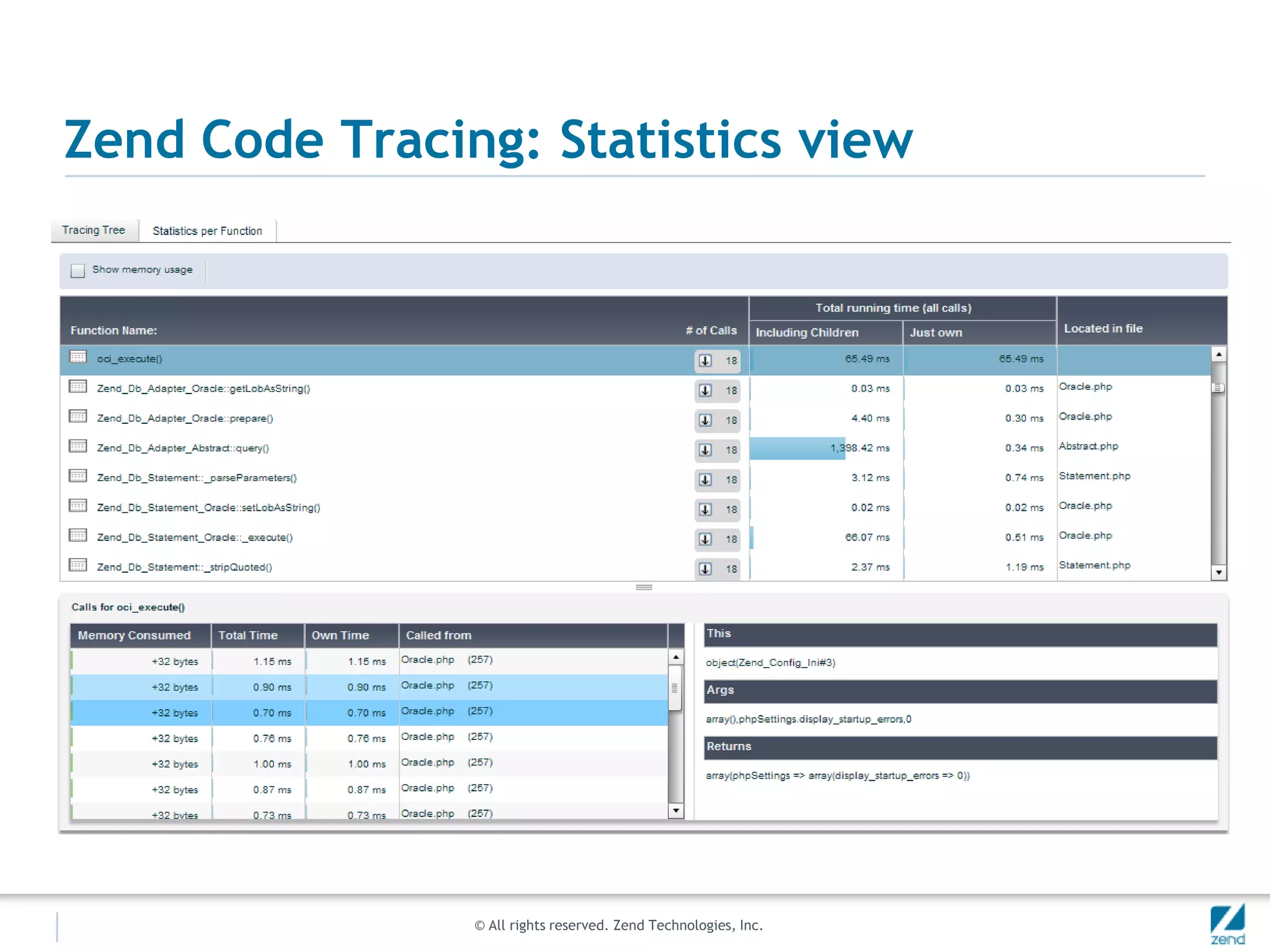Click down-arrow calls icon in oci_execute() row
The height and width of the screenshot is (952, 1270).
click(x=705, y=360)
